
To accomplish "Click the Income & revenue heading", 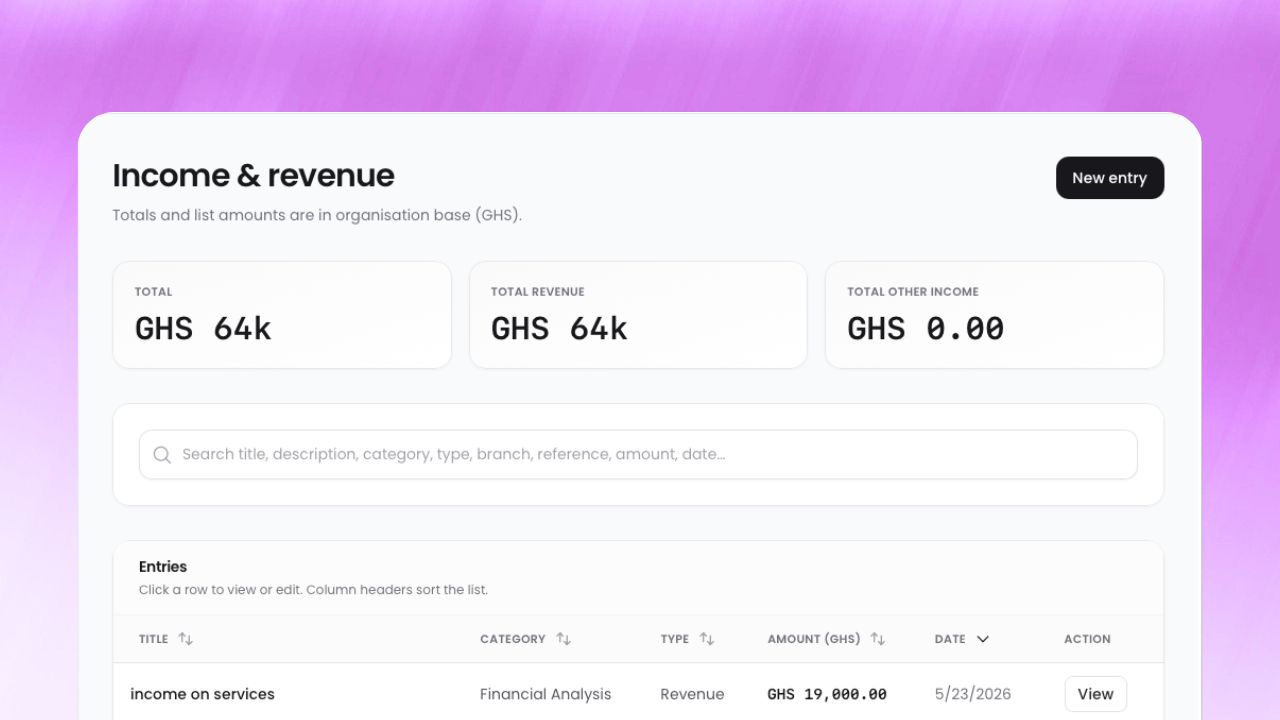I will coord(253,175).
